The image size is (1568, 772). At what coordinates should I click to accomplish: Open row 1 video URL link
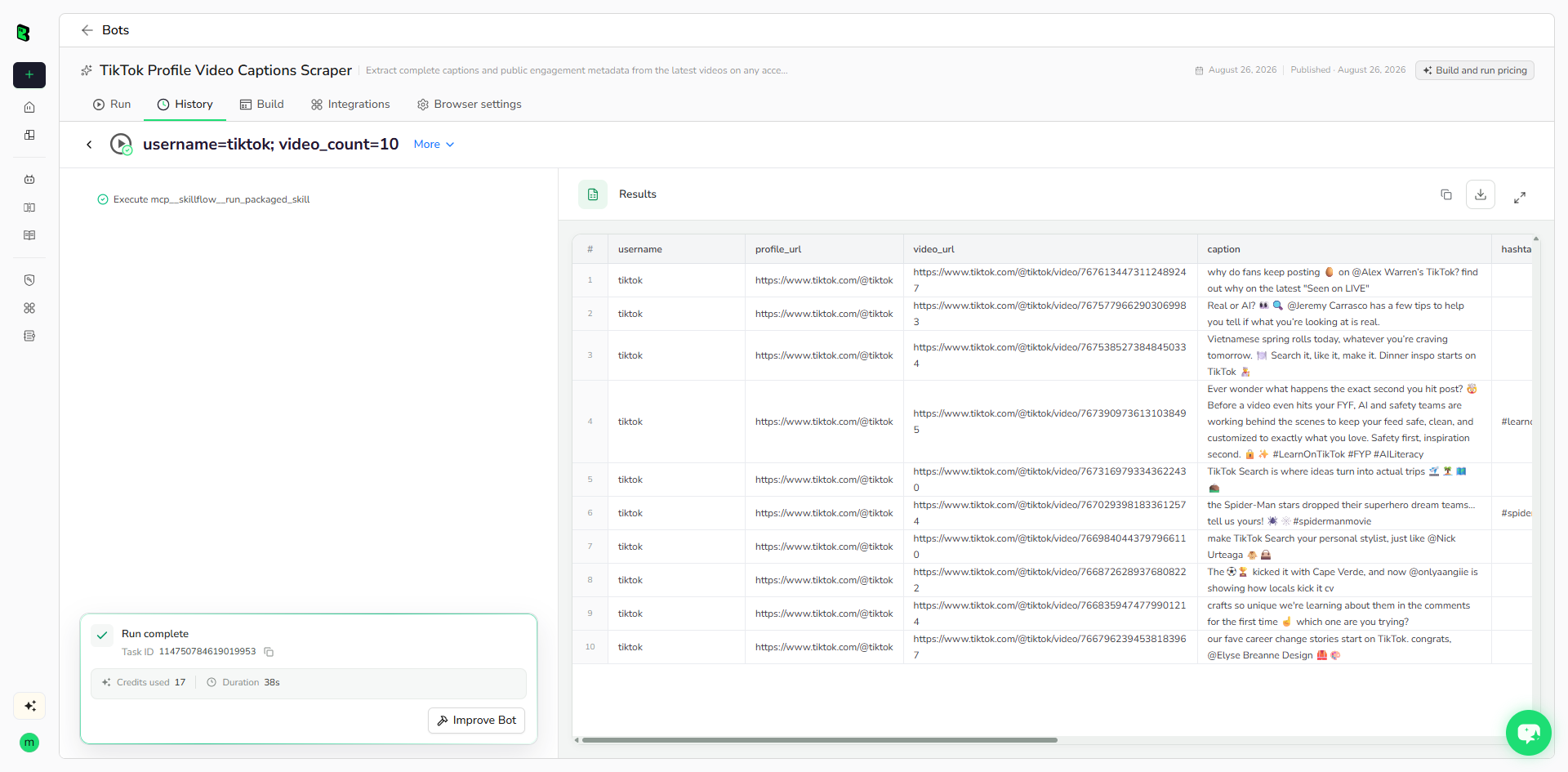point(1049,280)
